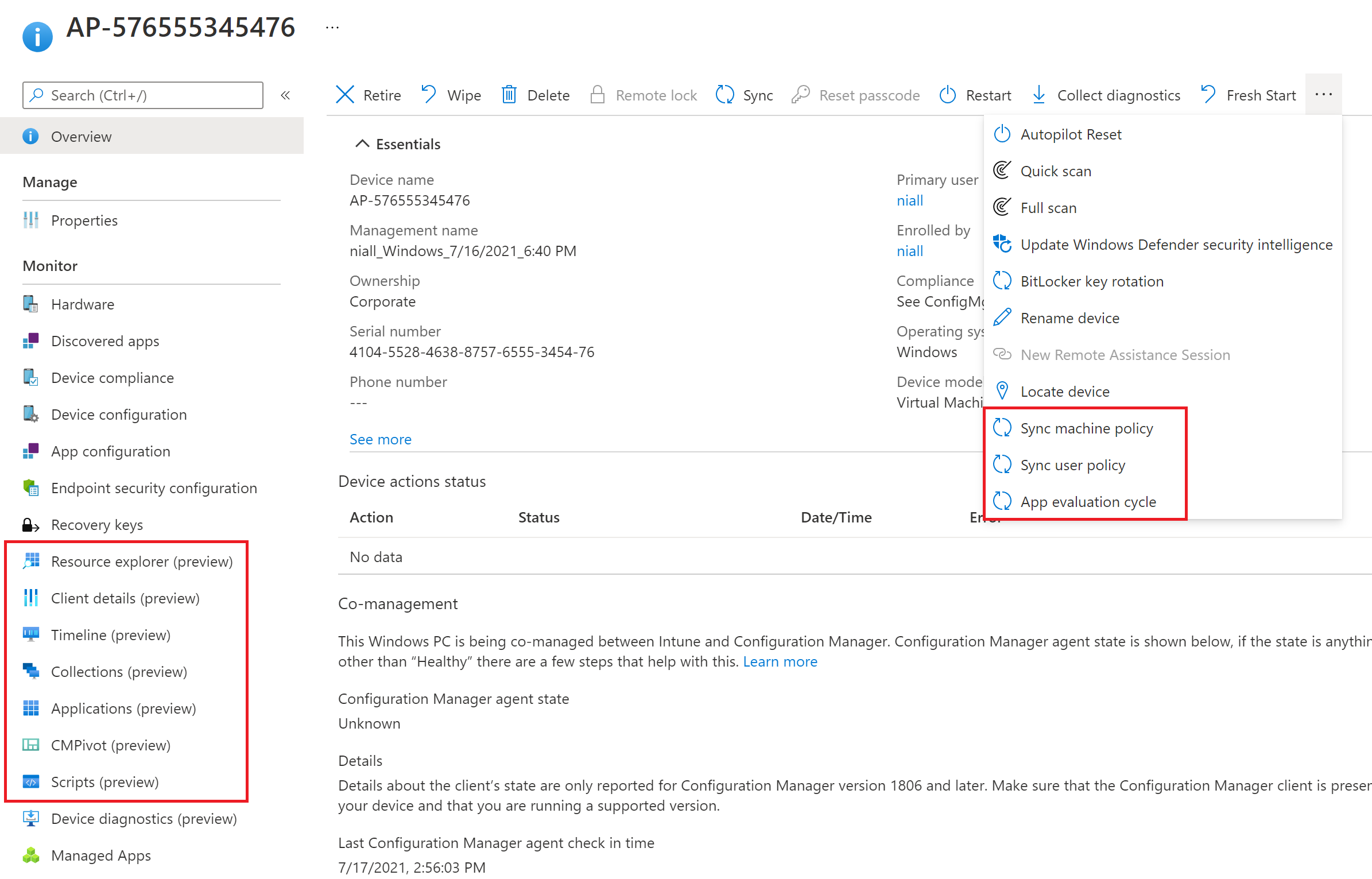Viewport: 1372px width, 879px height.
Task: Open the ellipsis next to device title
Action: (x=332, y=27)
